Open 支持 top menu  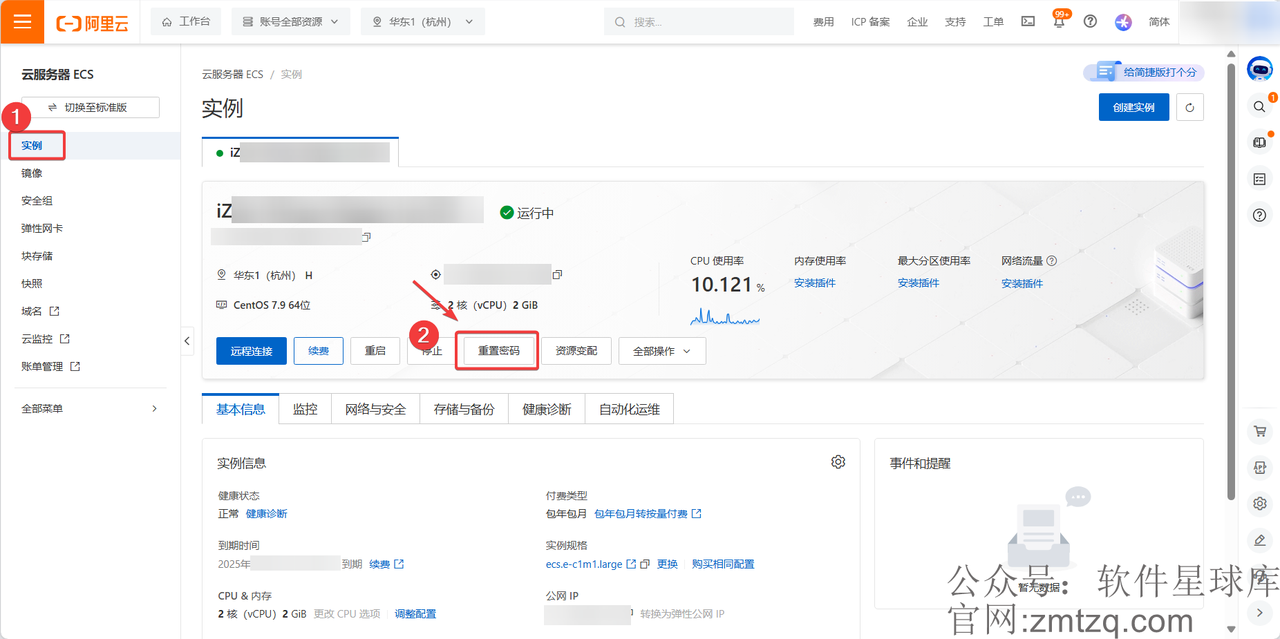point(955,22)
